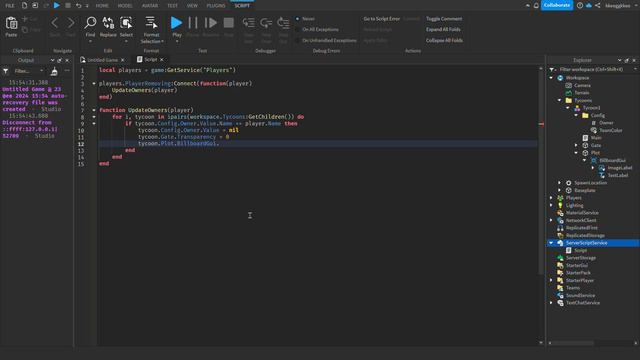Viewport: 640px width, 360px height.
Task: Click the New file icon
Action: pyautogui.click(x=24, y=5)
